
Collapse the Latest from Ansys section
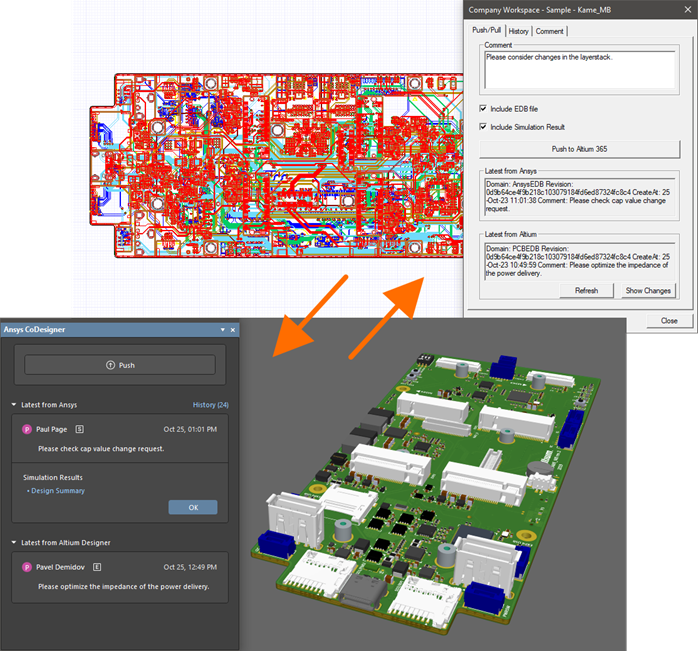coord(14,405)
